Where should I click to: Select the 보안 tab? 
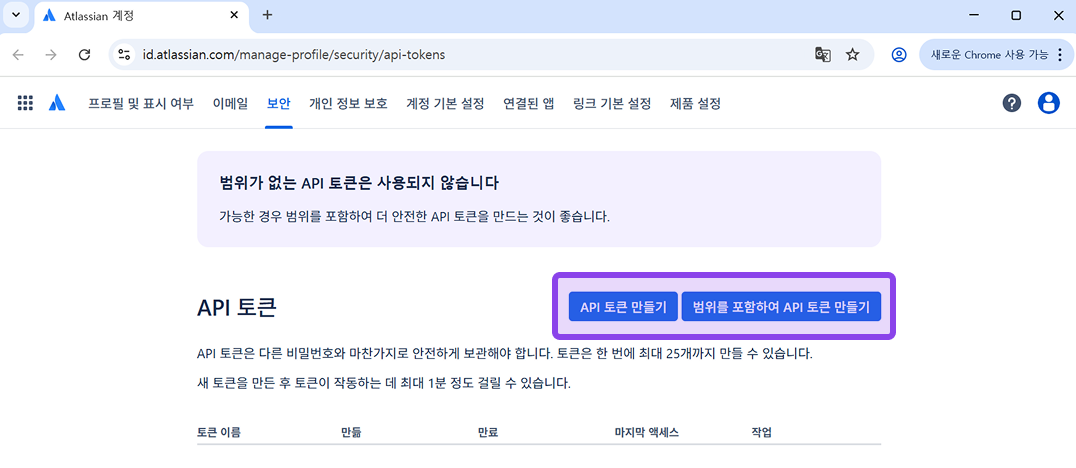(279, 104)
